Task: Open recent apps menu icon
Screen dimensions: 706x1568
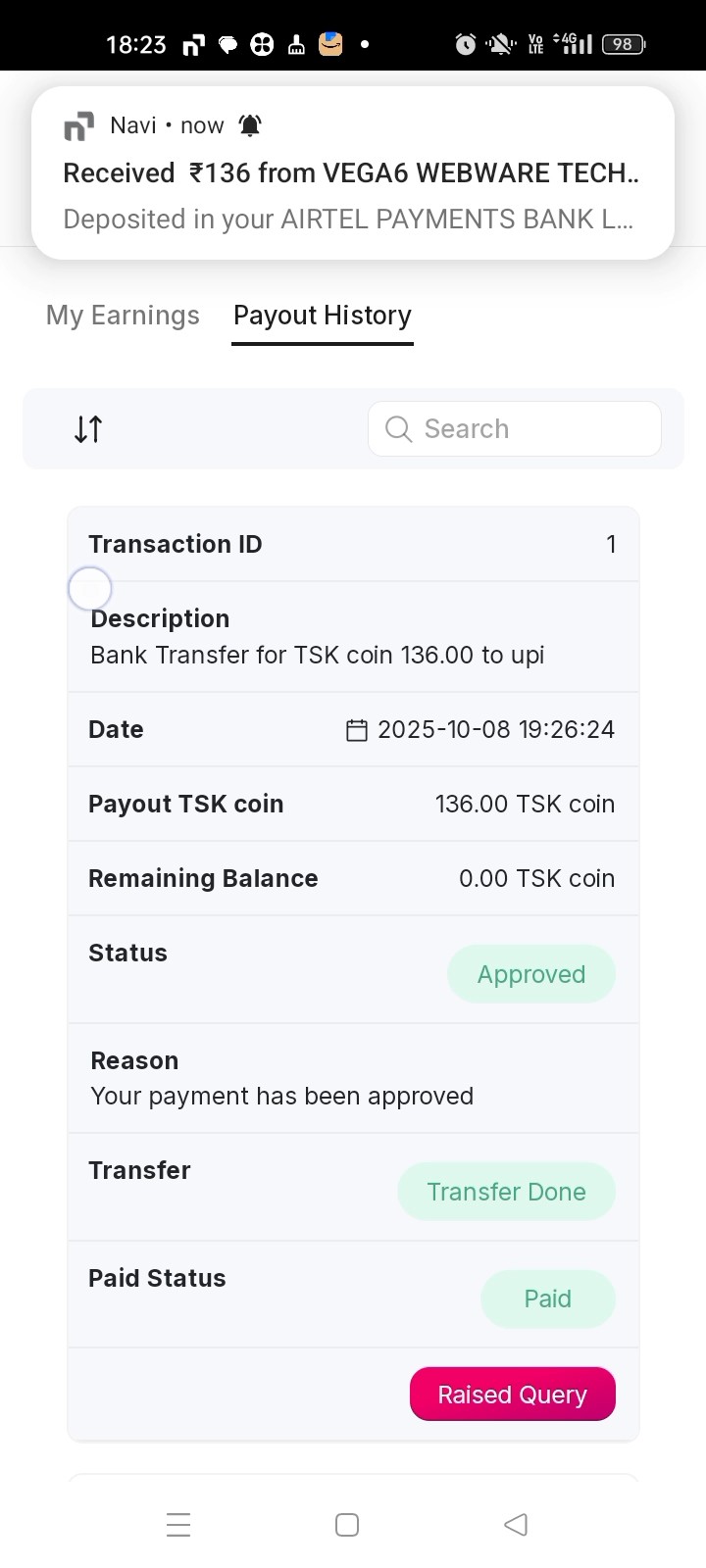Action: tap(178, 1525)
